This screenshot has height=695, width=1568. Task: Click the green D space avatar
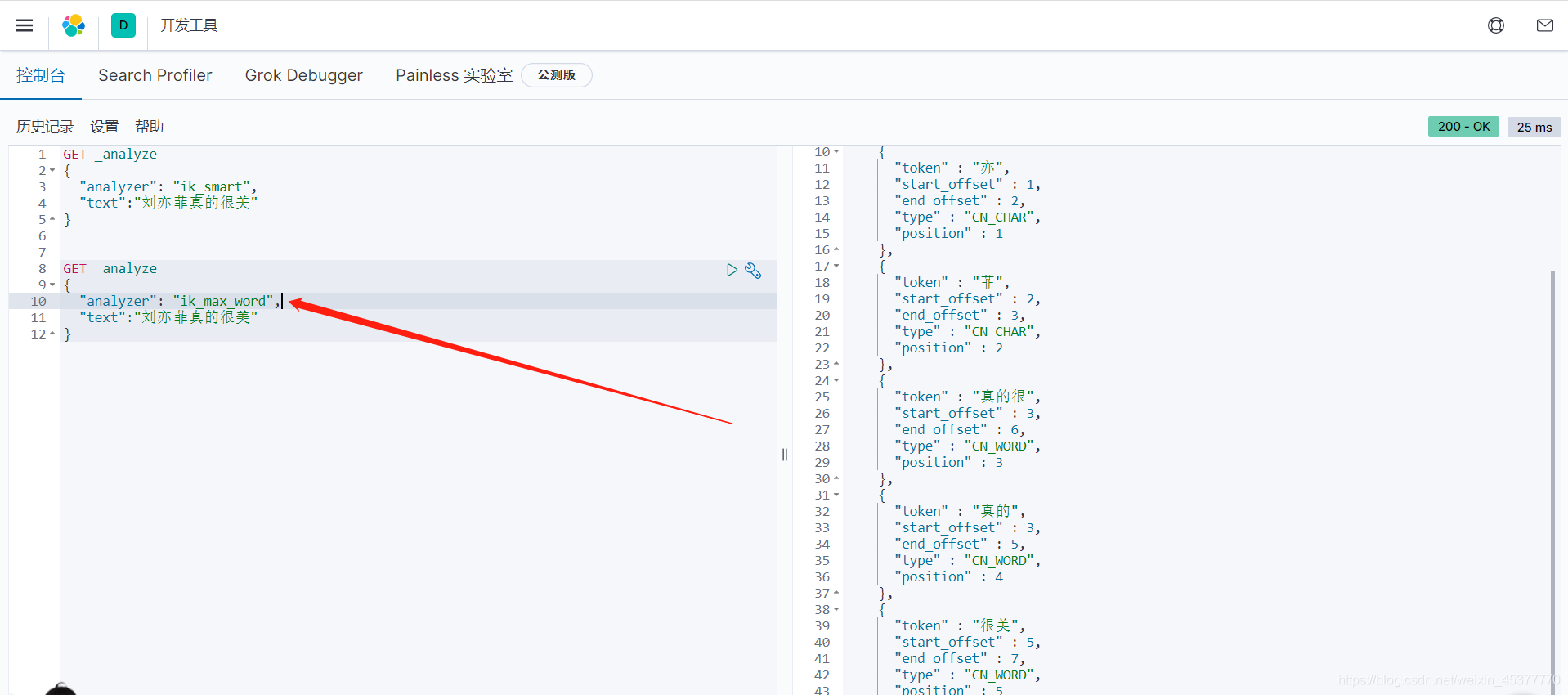pyautogui.click(x=123, y=25)
